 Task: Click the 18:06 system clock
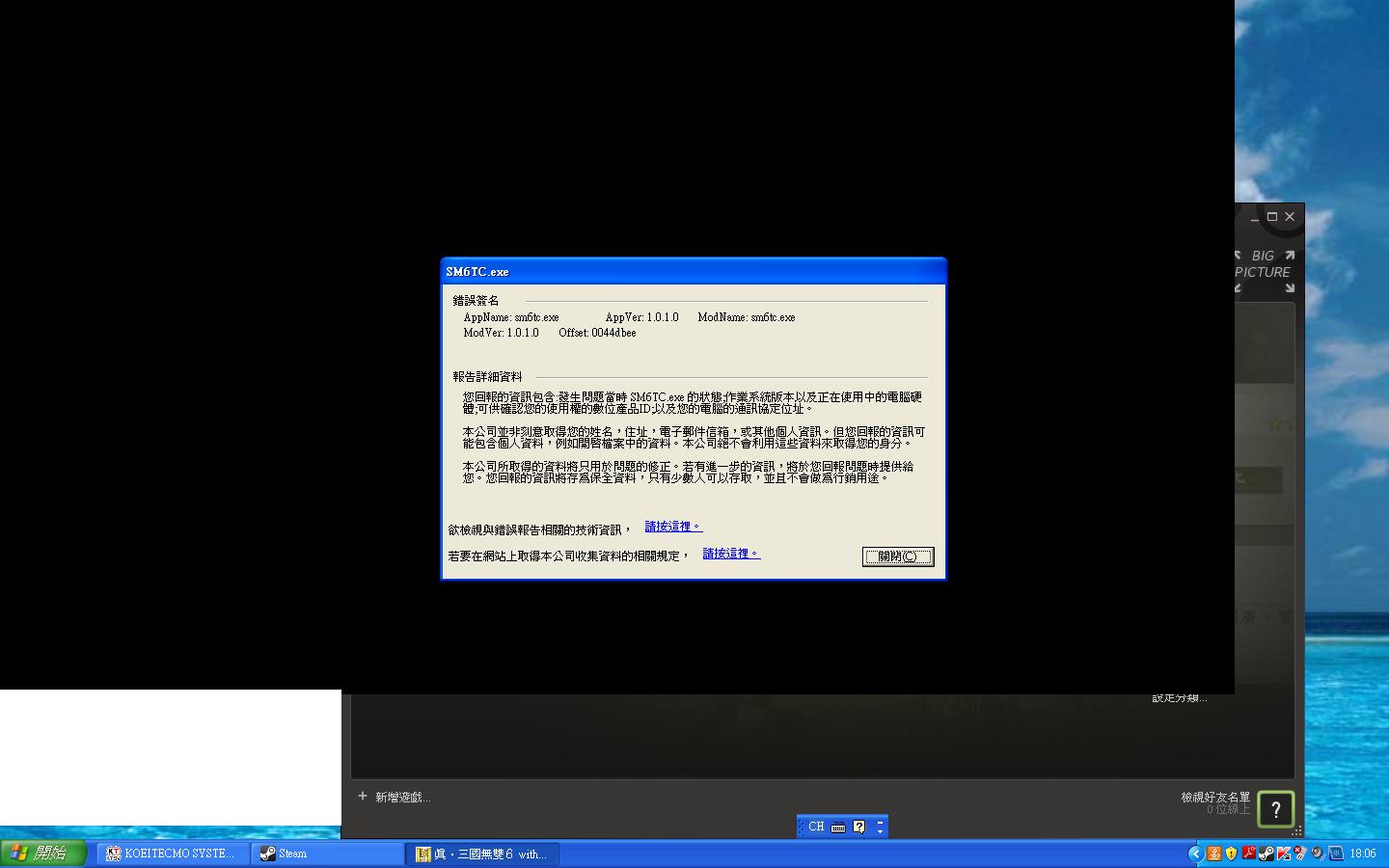pos(1363,854)
